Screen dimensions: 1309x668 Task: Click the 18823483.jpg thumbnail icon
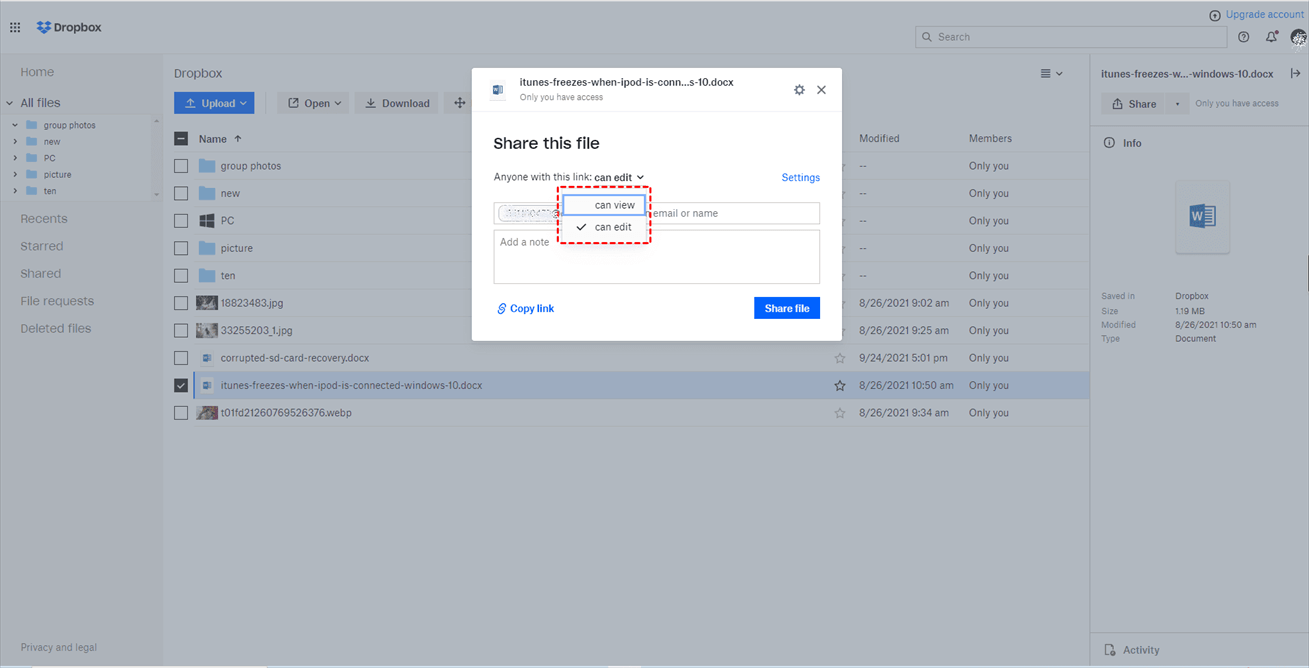click(x=207, y=303)
